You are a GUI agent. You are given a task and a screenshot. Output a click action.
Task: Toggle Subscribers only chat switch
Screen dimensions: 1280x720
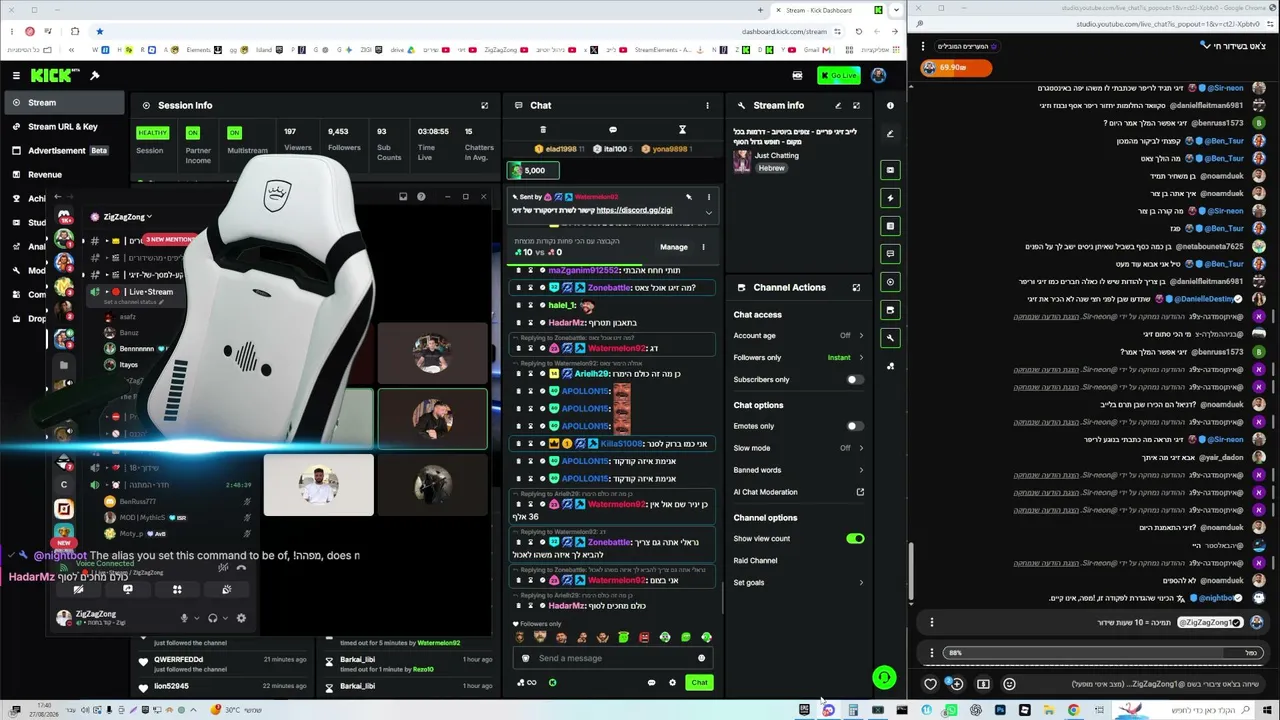(x=855, y=380)
